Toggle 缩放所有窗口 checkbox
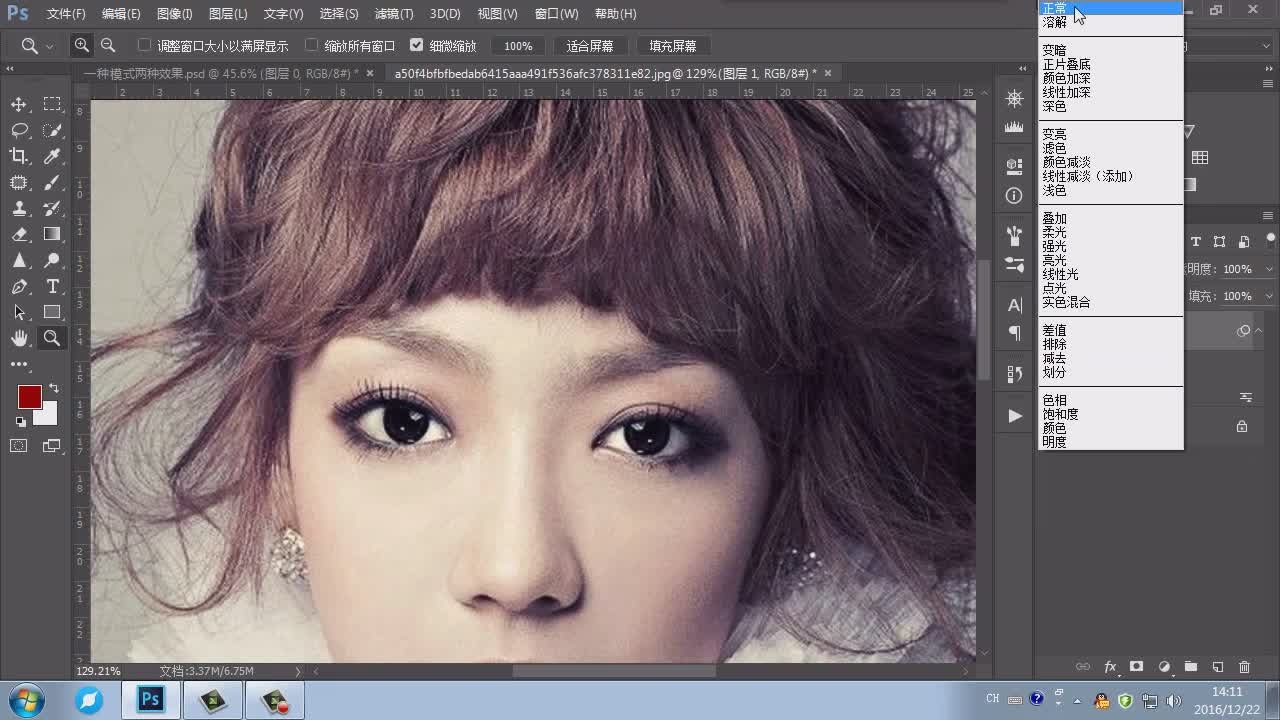The image size is (1280, 720). [311, 45]
